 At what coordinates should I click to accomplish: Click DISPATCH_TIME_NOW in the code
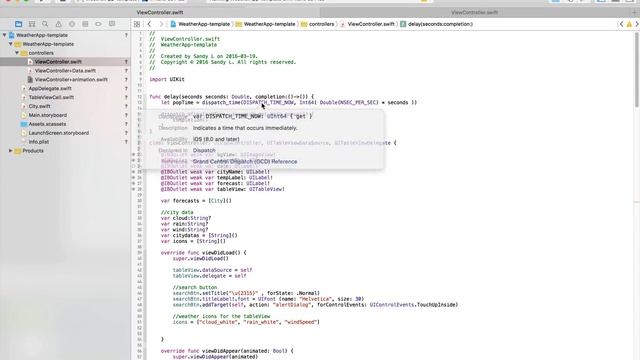(x=268, y=102)
